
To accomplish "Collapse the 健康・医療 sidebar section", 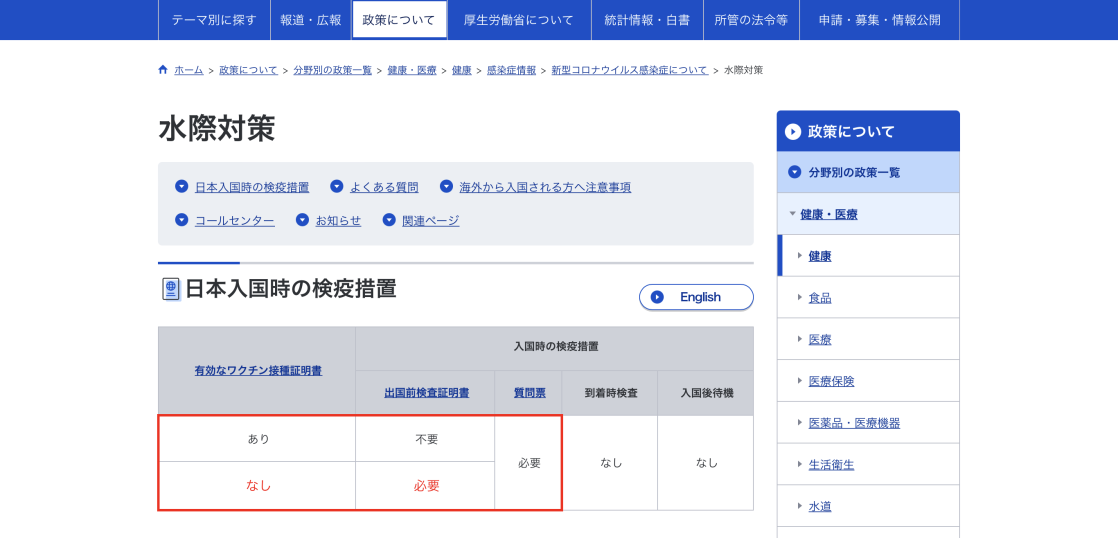I will pos(792,214).
